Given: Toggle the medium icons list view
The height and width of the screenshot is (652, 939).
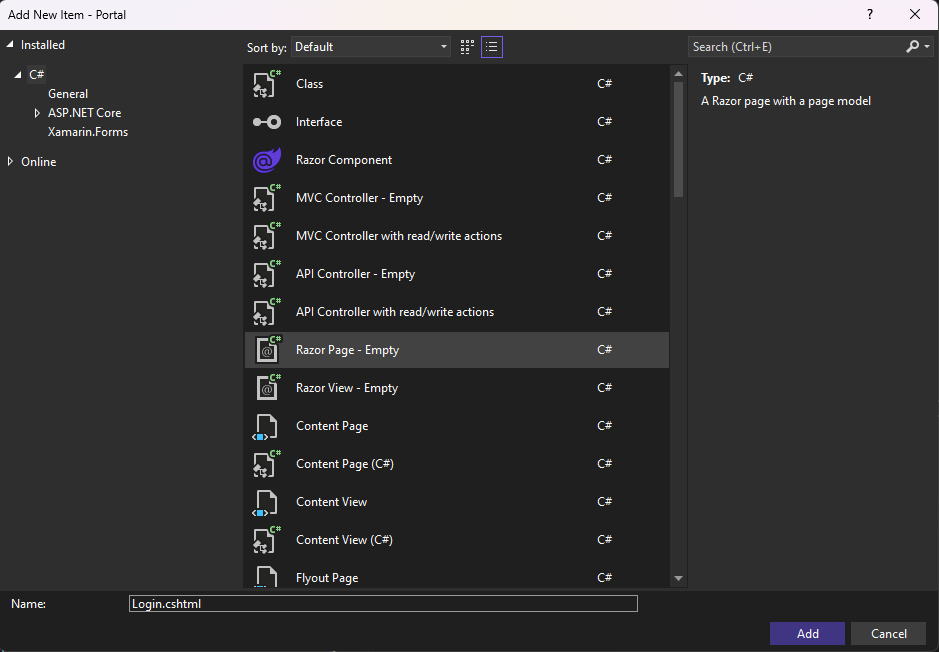Looking at the screenshot, I should point(491,47).
